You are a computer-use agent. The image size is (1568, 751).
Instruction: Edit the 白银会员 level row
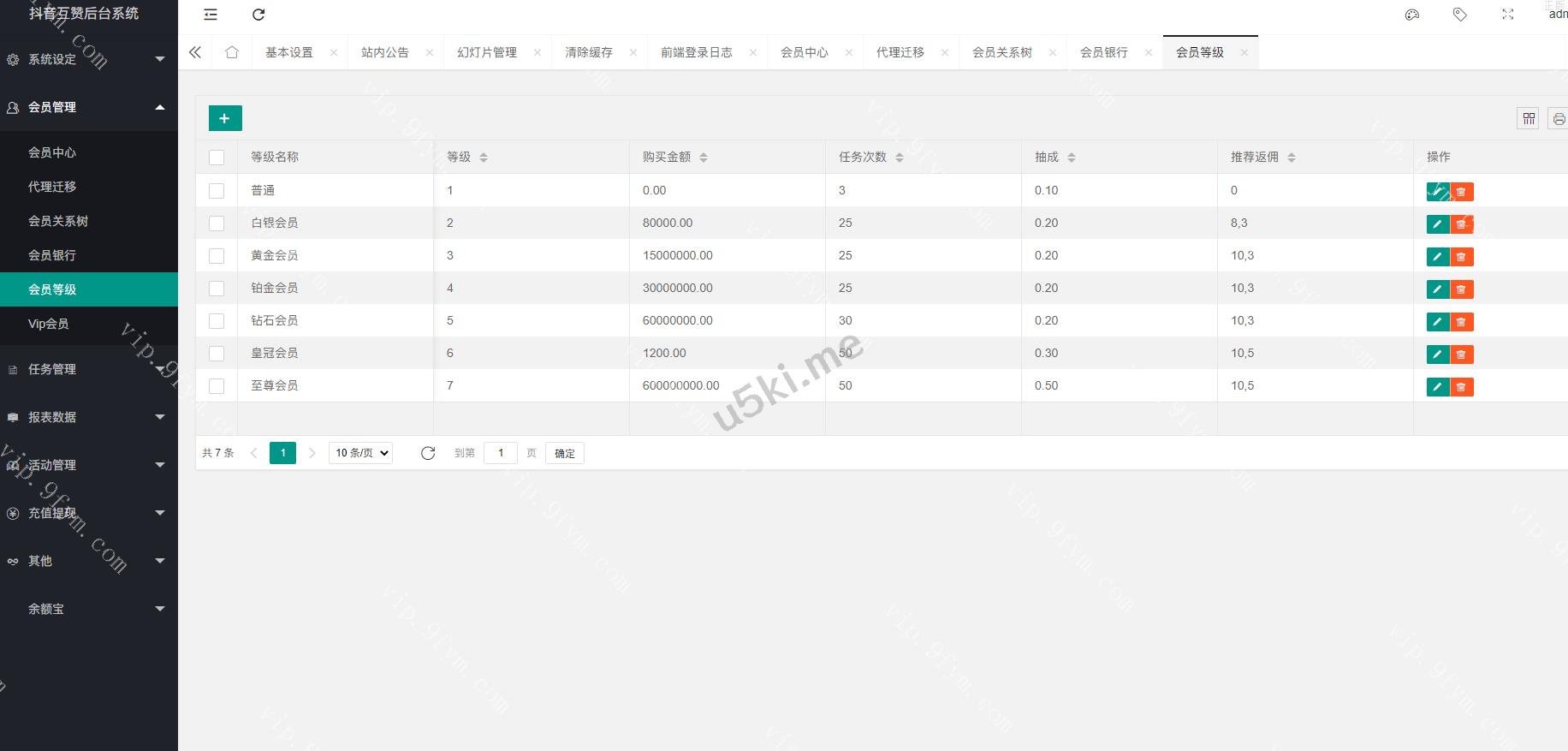[1437, 224]
